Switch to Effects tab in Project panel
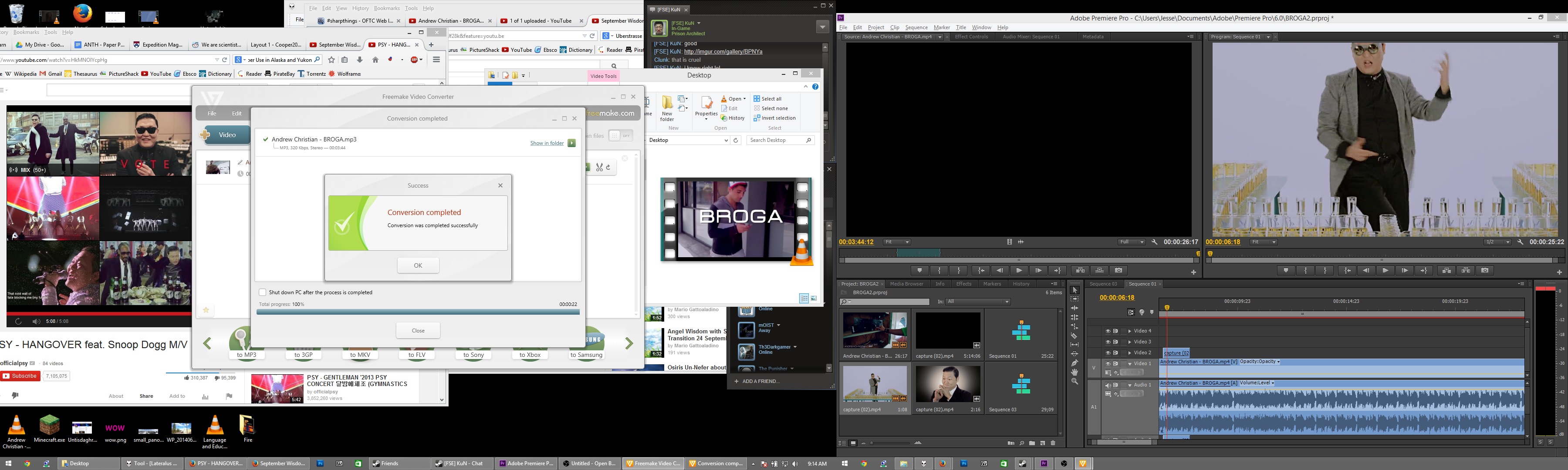This screenshot has height=470, width=1568. [963, 284]
